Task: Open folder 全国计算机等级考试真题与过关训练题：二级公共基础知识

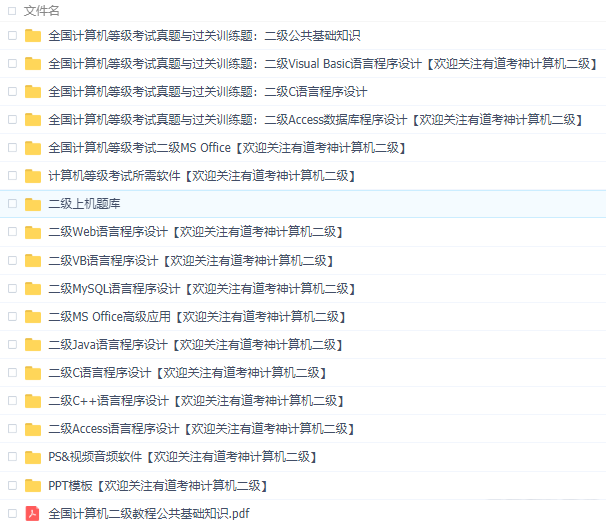Action: pyautogui.click(x=204, y=36)
